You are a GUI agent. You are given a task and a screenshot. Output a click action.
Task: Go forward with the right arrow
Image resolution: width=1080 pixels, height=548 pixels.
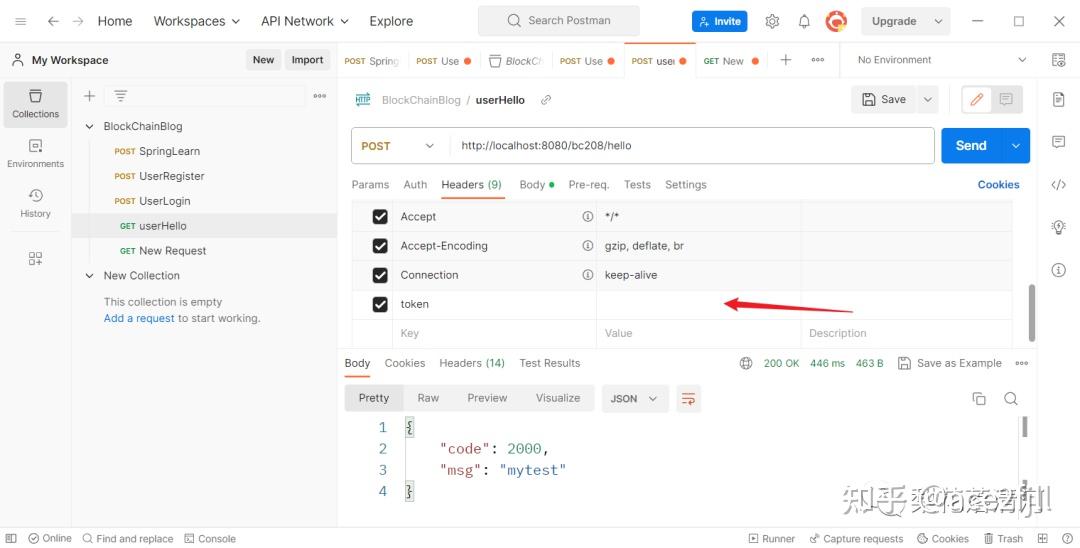[78, 21]
